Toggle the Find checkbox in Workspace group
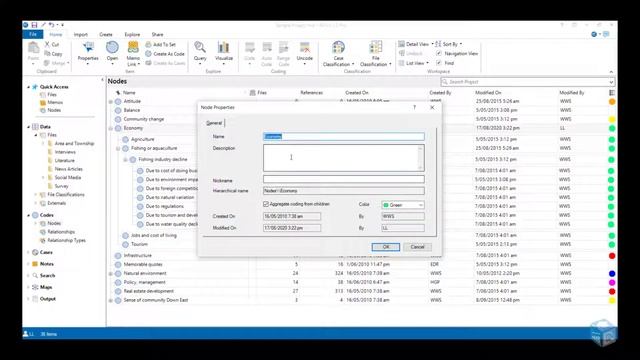 (x=439, y=63)
